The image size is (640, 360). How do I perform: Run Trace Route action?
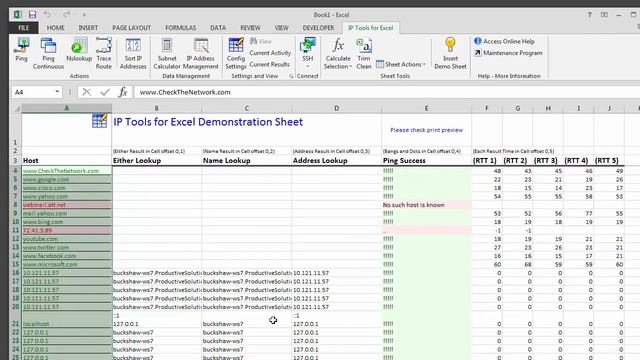tap(104, 53)
